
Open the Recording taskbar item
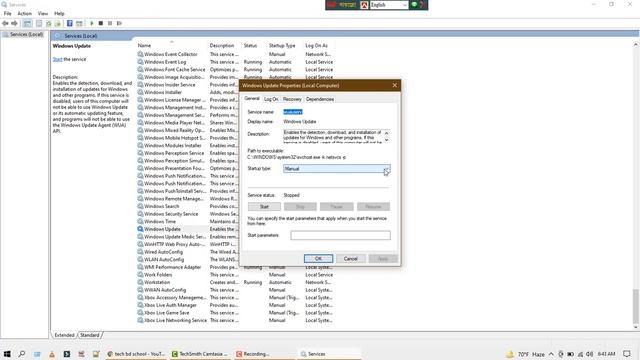pyautogui.click(x=265, y=354)
